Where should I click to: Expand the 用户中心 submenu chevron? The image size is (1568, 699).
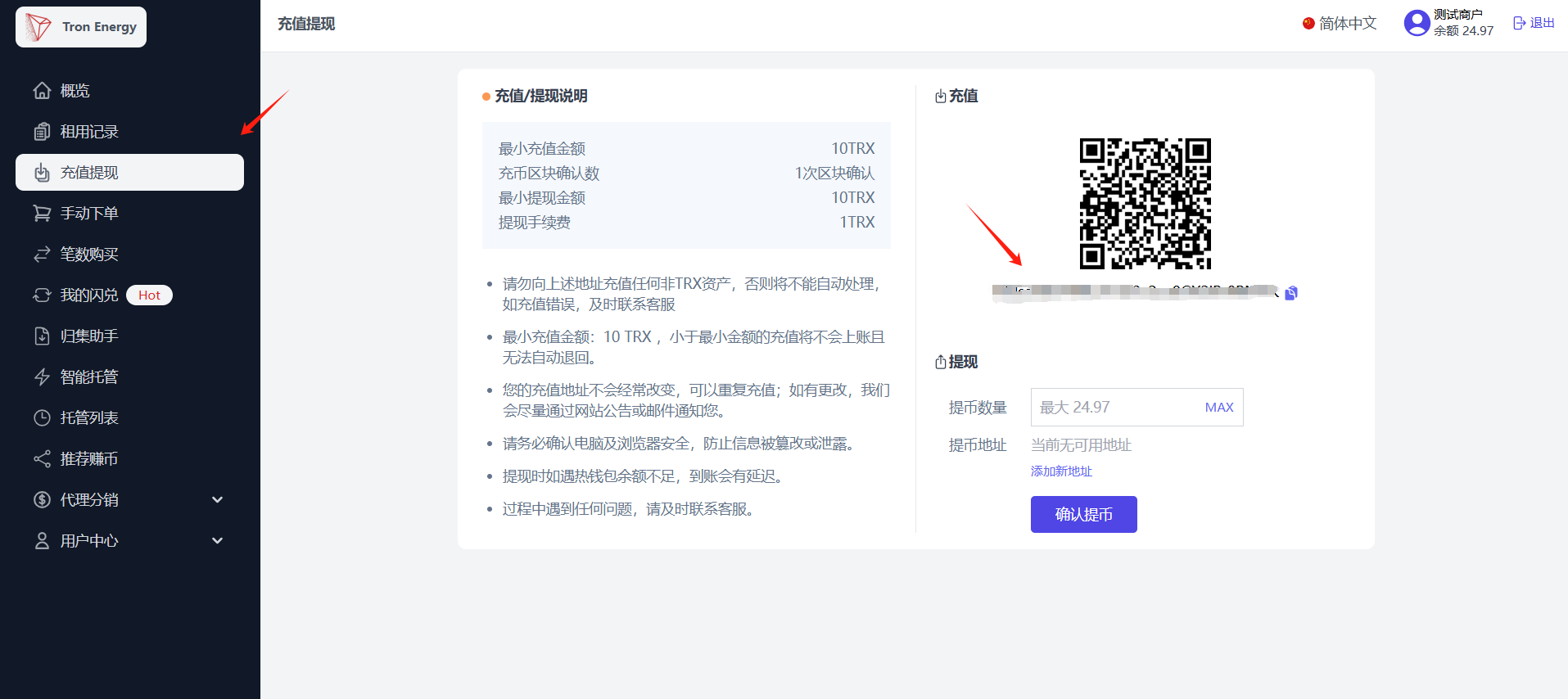pos(218,541)
